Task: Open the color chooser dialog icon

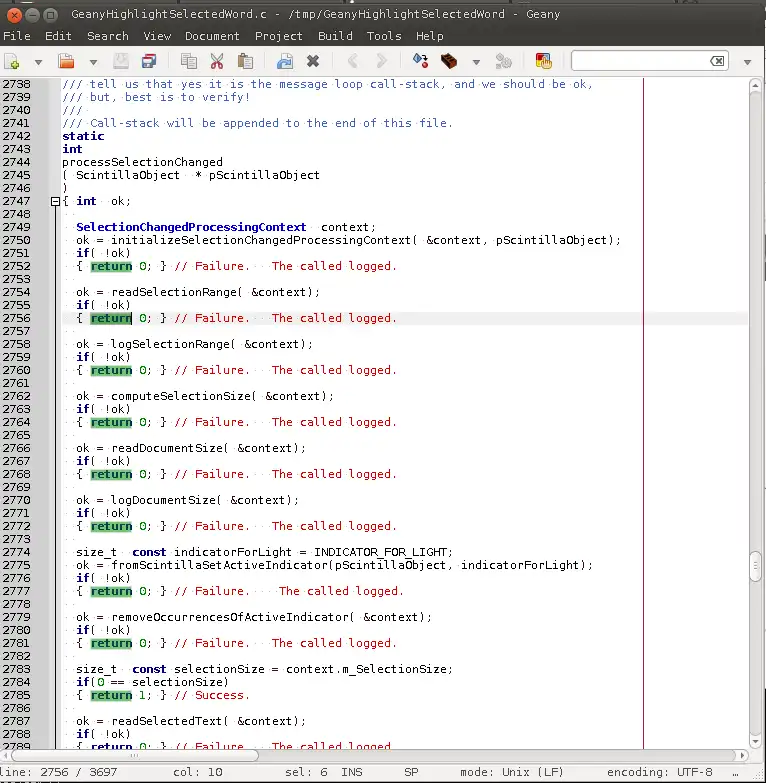Action: pyautogui.click(x=543, y=62)
